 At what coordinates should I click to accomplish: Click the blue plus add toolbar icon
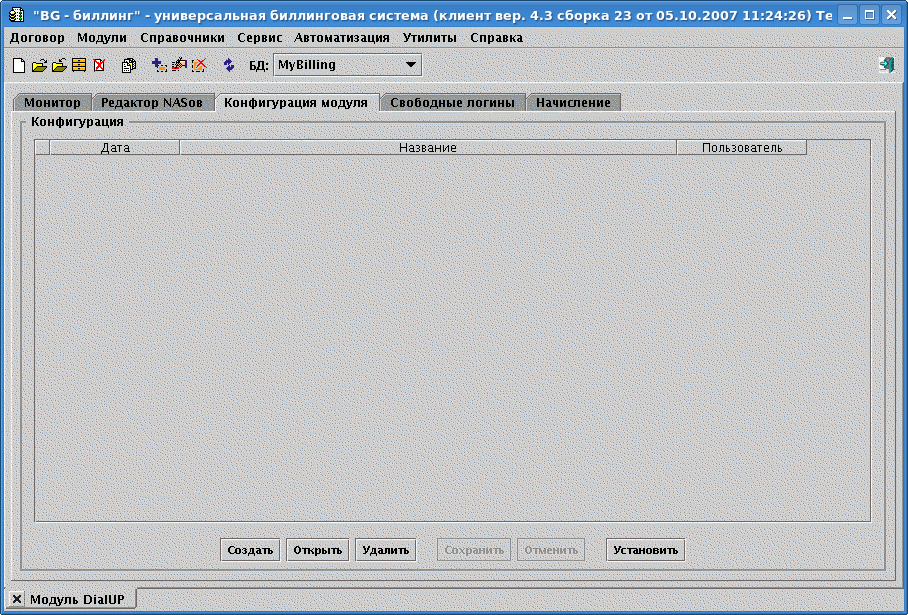tap(159, 65)
